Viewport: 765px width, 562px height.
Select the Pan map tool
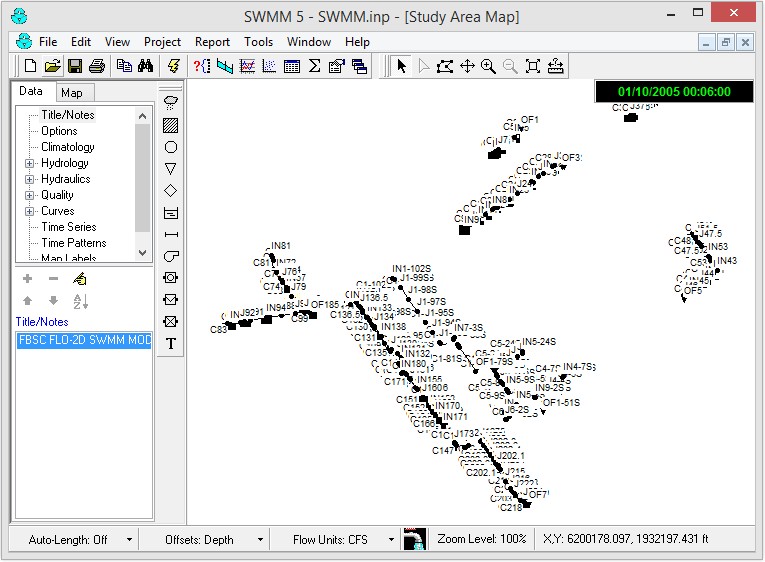click(467, 66)
